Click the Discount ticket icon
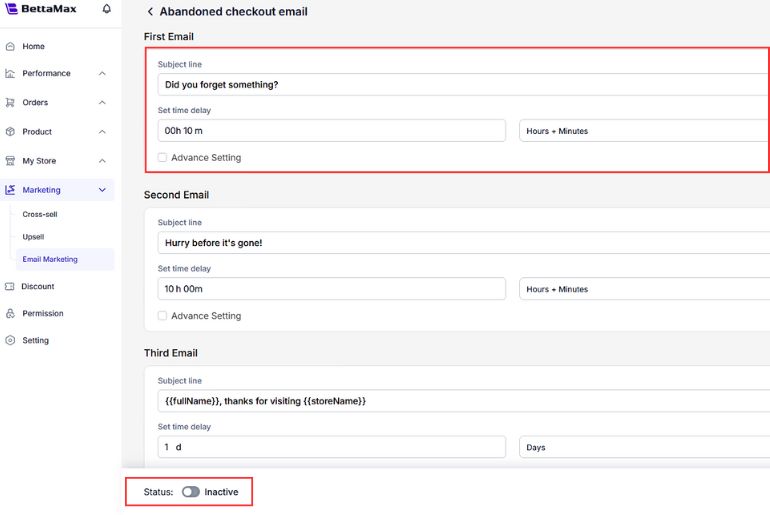Screen dimensions: 770x515 (x=10, y=286)
